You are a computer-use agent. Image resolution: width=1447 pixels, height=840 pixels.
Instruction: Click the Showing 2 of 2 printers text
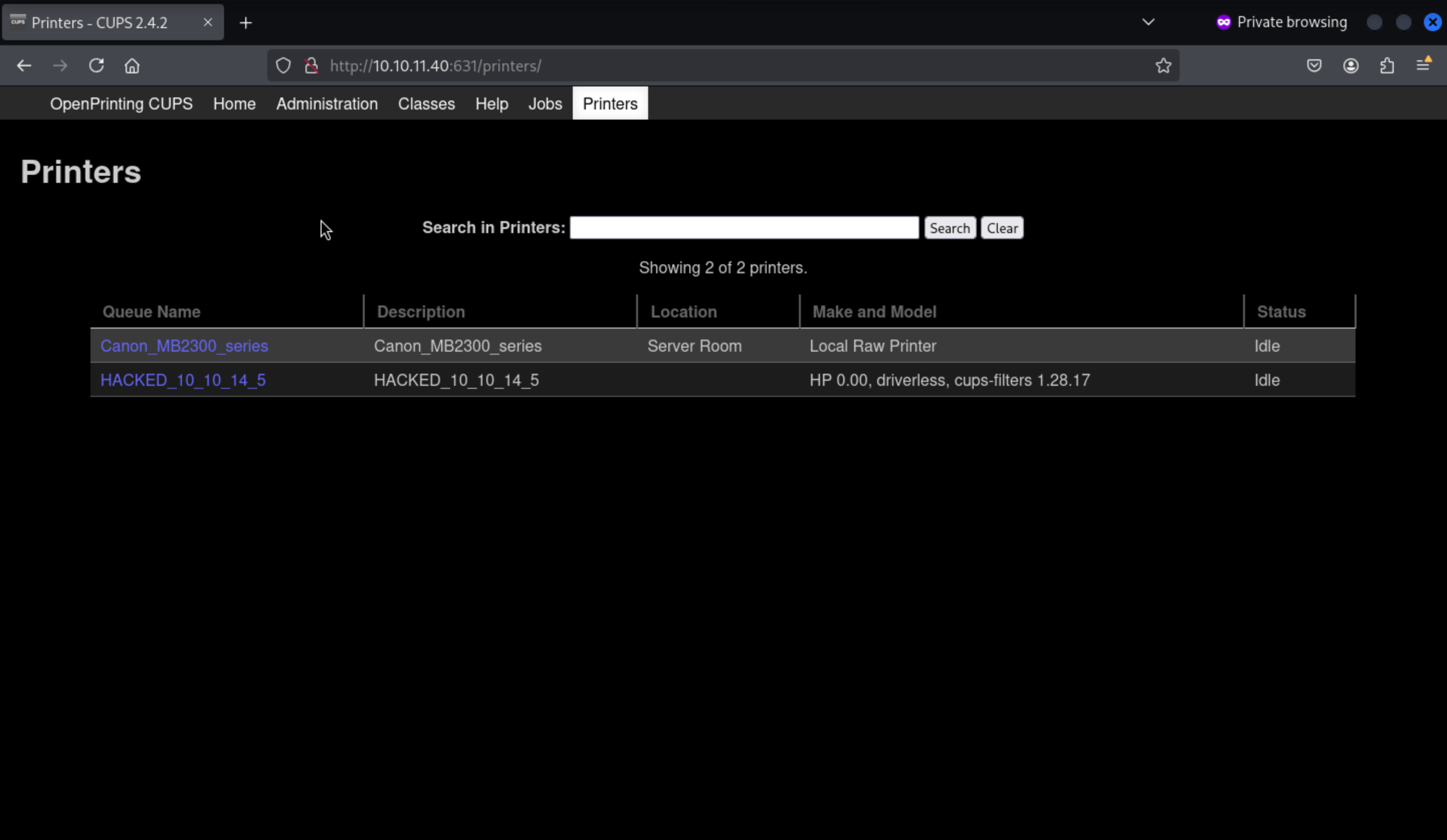coord(723,268)
